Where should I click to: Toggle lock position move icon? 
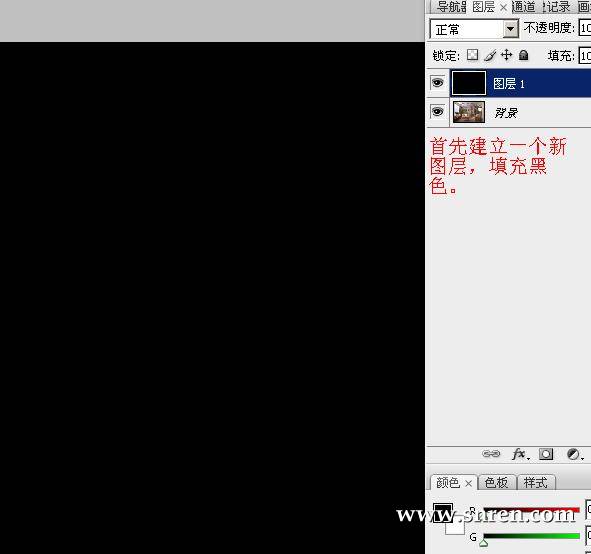(x=507, y=55)
